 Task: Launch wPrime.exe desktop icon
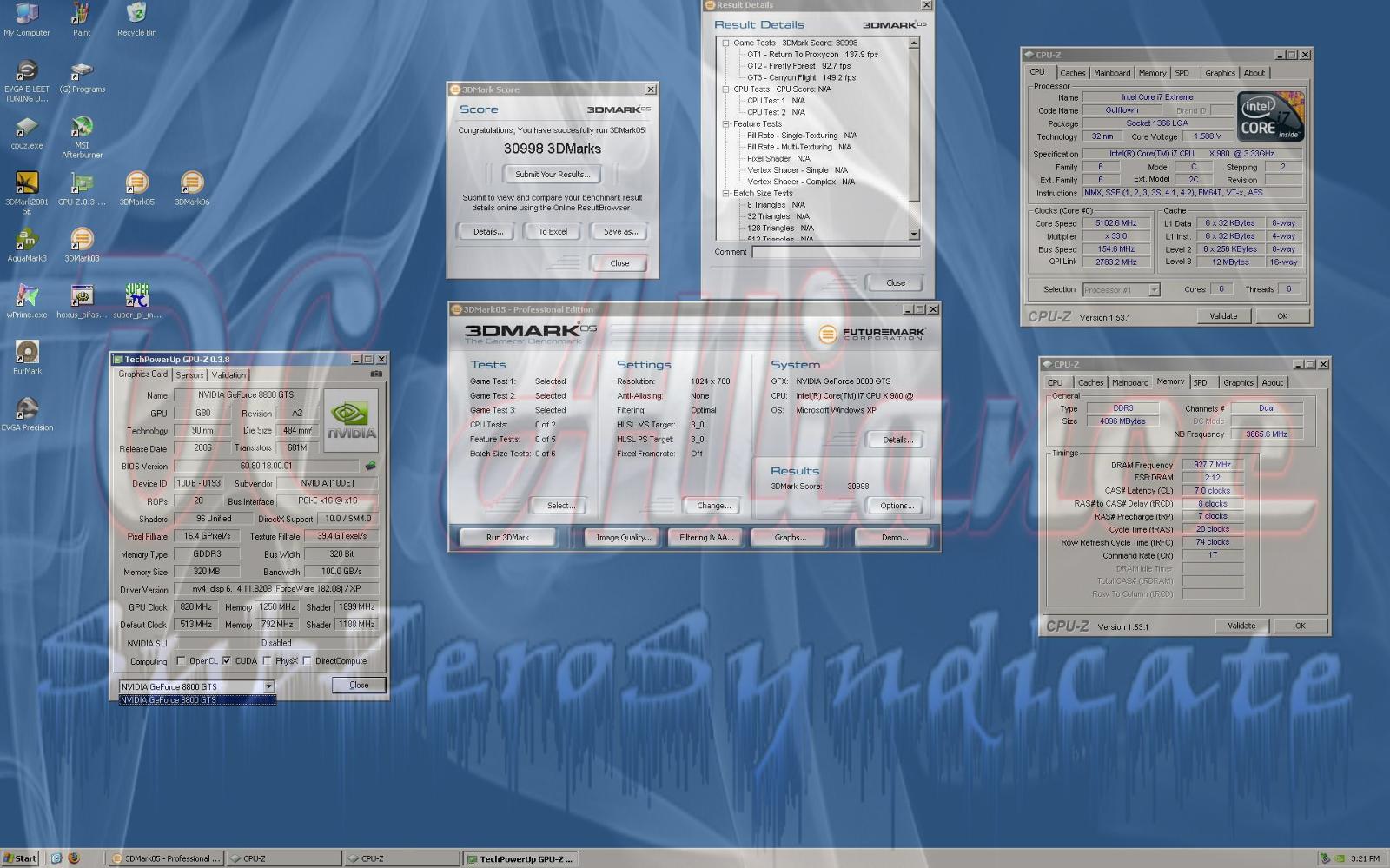pos(27,301)
